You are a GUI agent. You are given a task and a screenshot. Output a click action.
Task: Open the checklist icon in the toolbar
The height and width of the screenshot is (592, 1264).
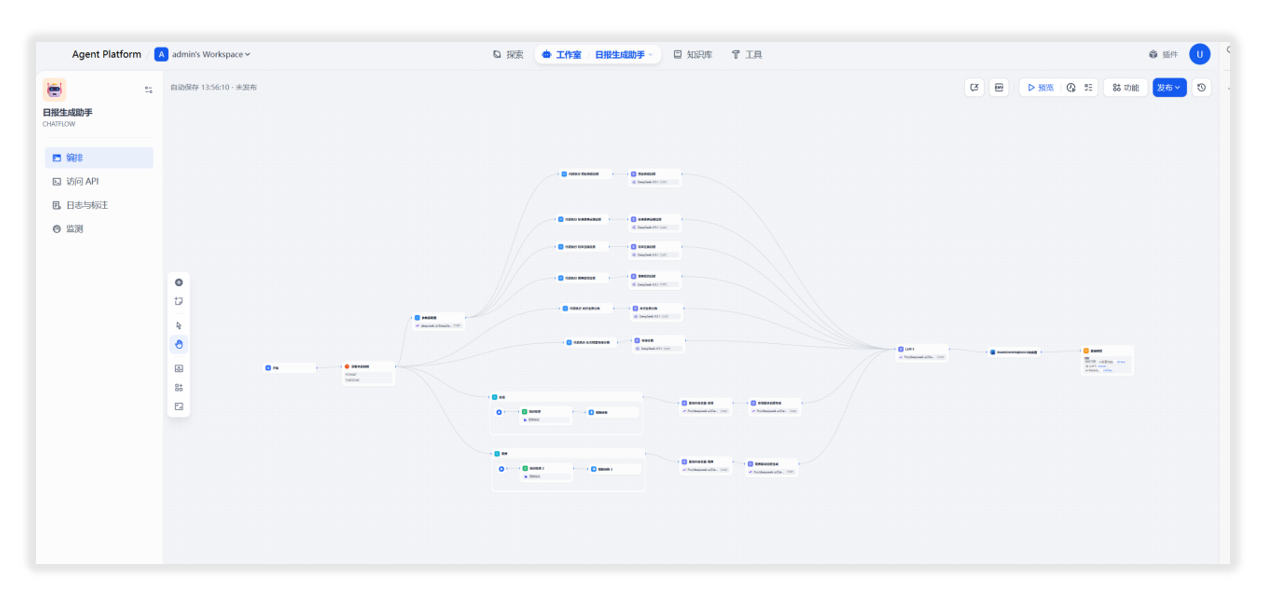point(1089,87)
